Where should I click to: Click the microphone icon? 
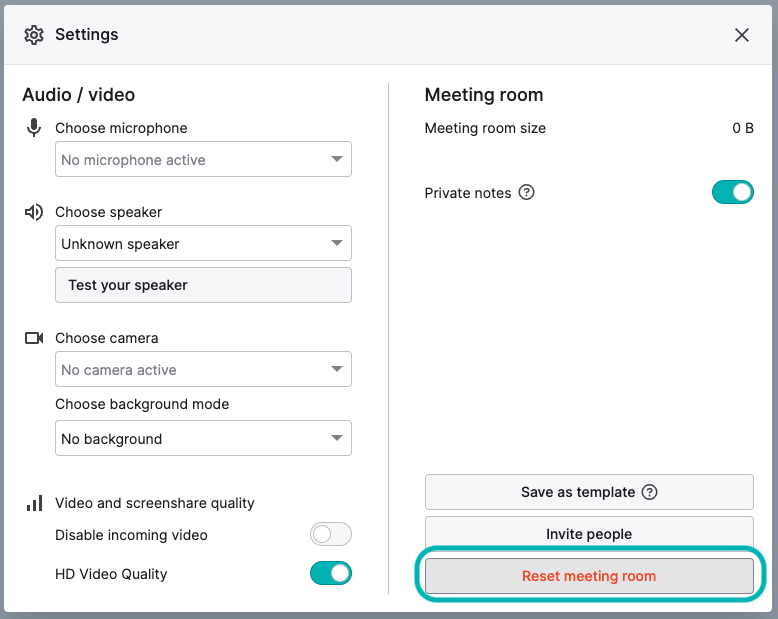pos(34,127)
